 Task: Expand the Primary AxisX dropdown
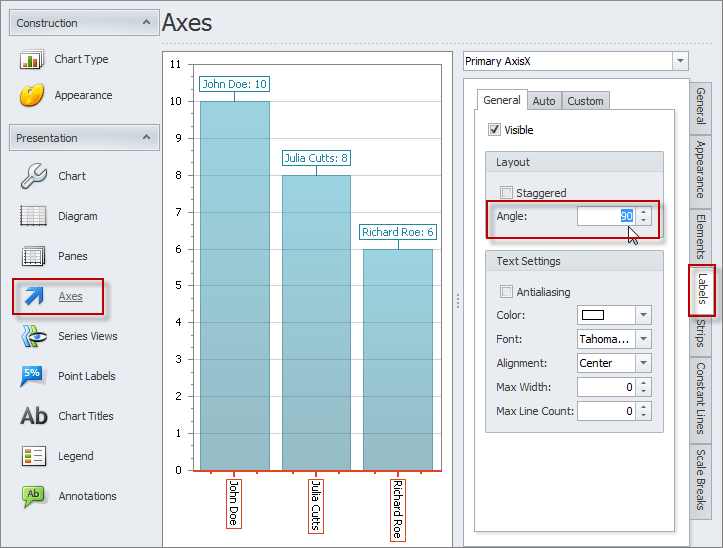click(x=680, y=61)
